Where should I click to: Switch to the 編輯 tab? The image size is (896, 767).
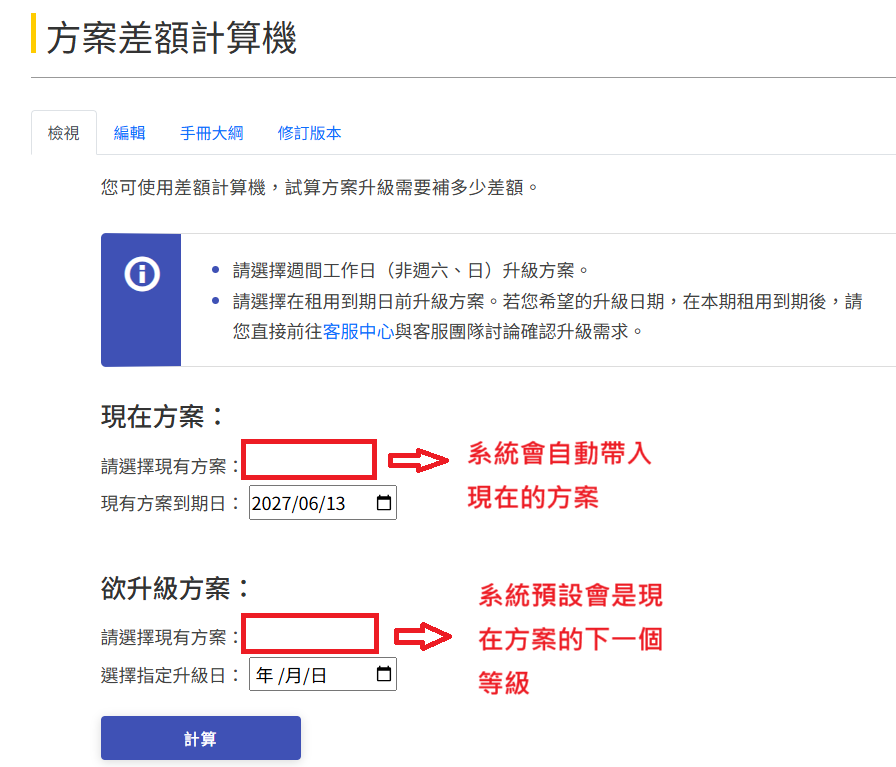(129, 133)
